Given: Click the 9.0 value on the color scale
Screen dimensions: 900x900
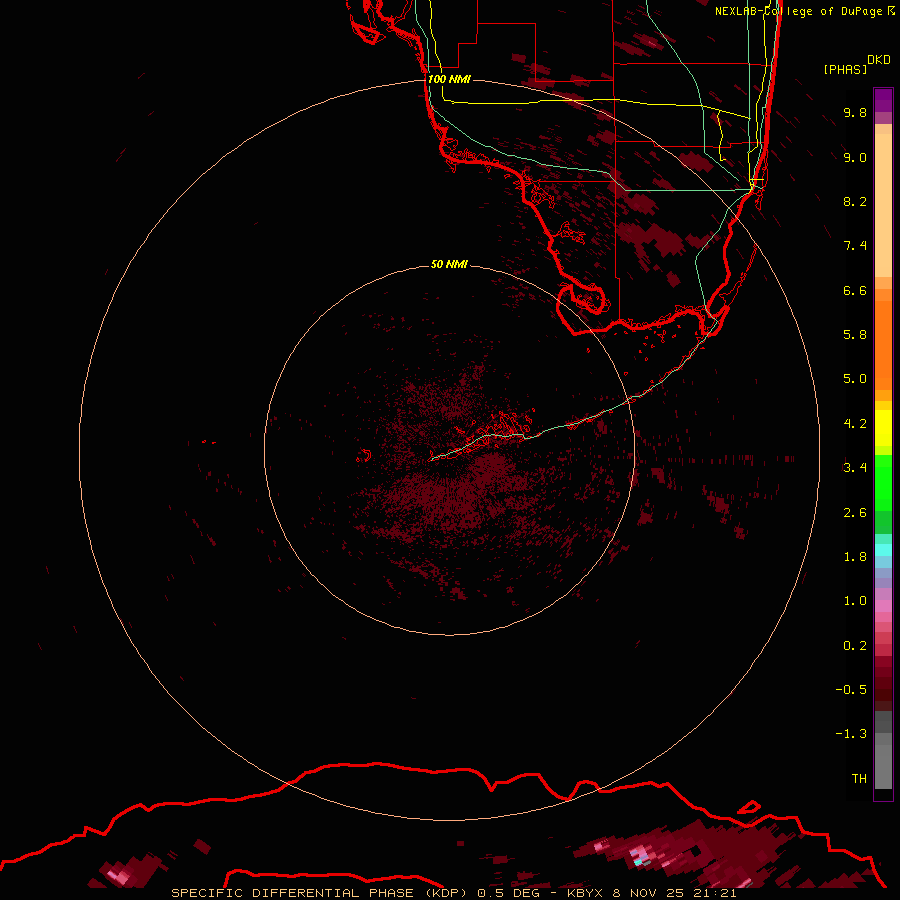Looking at the screenshot, I should pos(855,157).
